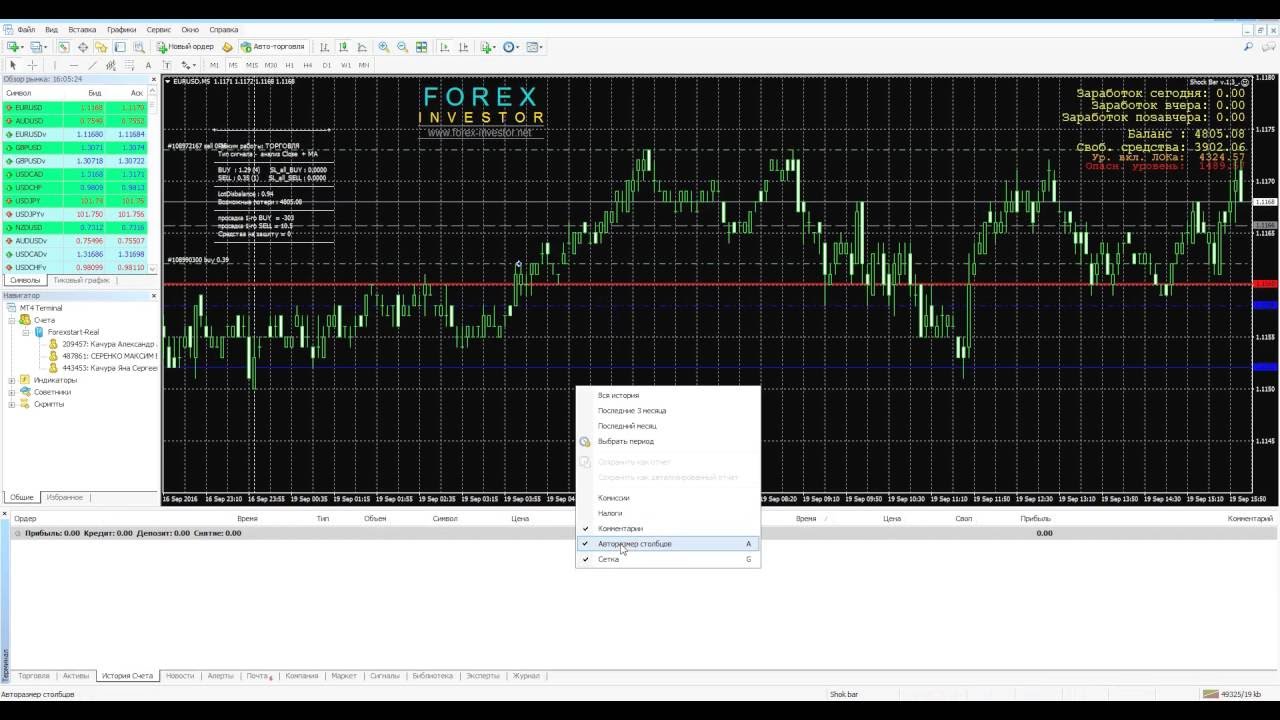Image resolution: width=1280 pixels, height=720 pixels.
Task: Select the text label 'T' tool
Action: click(166, 65)
